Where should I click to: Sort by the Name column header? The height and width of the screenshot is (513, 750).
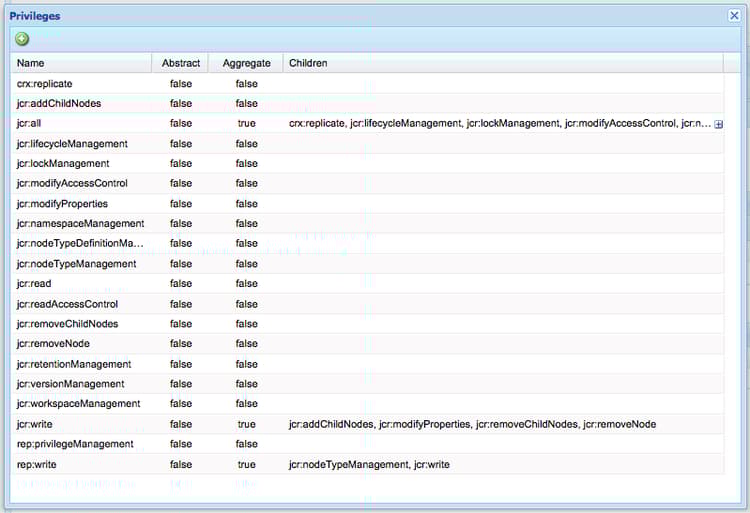tap(81, 63)
